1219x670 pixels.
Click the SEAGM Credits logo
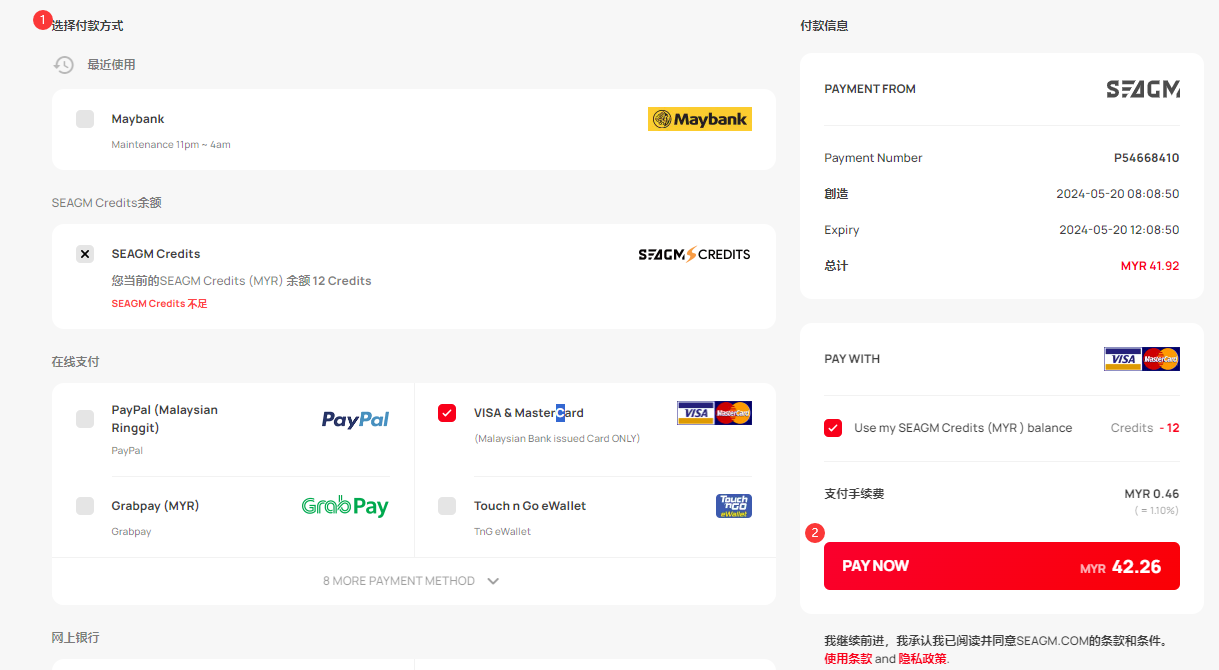(x=694, y=254)
